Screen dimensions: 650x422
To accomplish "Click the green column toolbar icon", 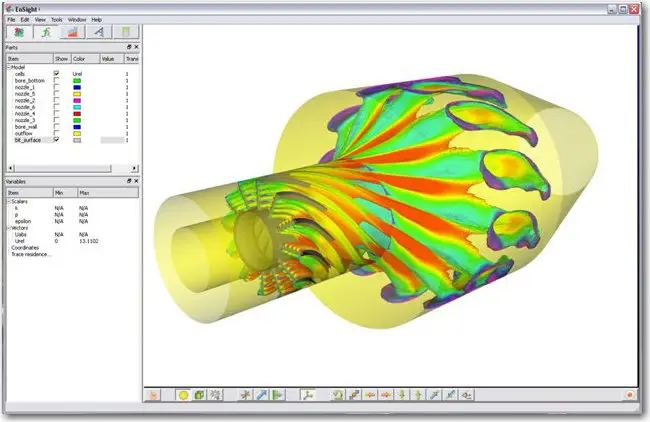I will (x=126, y=32).
